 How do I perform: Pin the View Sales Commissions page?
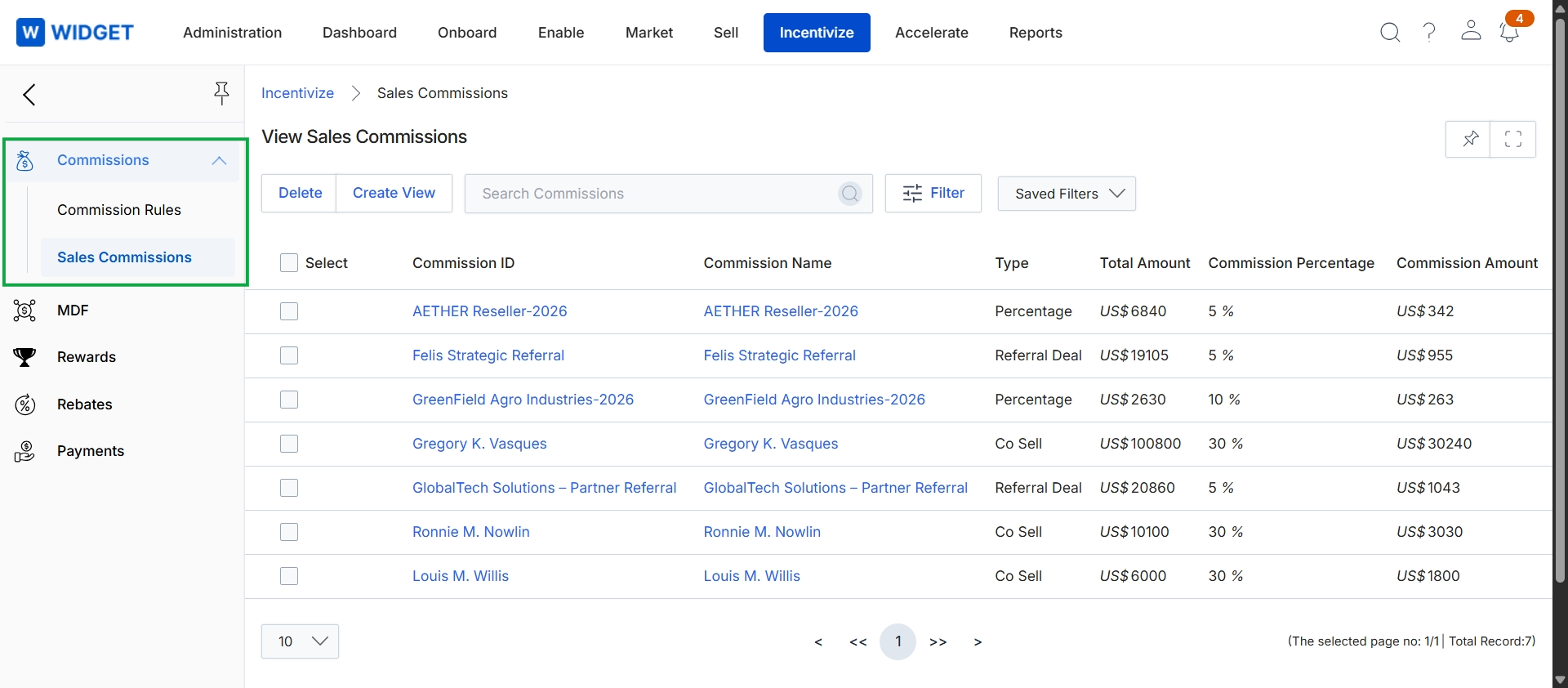1468,139
